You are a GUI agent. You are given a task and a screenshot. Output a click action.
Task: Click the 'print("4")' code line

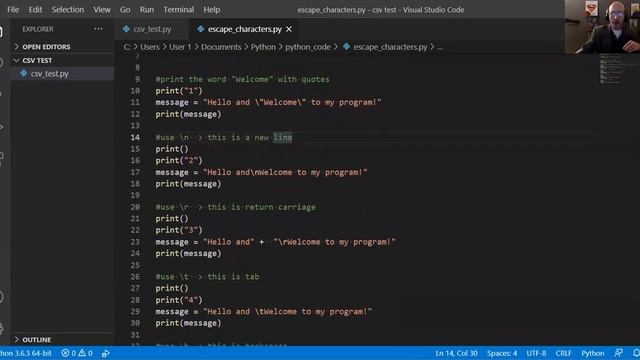pos(179,300)
